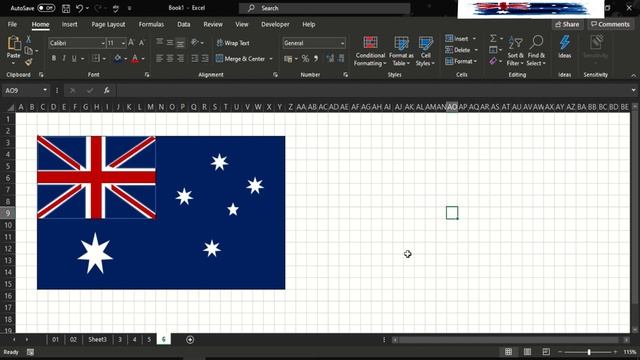Apply percent style formatting
The height and width of the screenshot is (360, 640).
(x=305, y=58)
